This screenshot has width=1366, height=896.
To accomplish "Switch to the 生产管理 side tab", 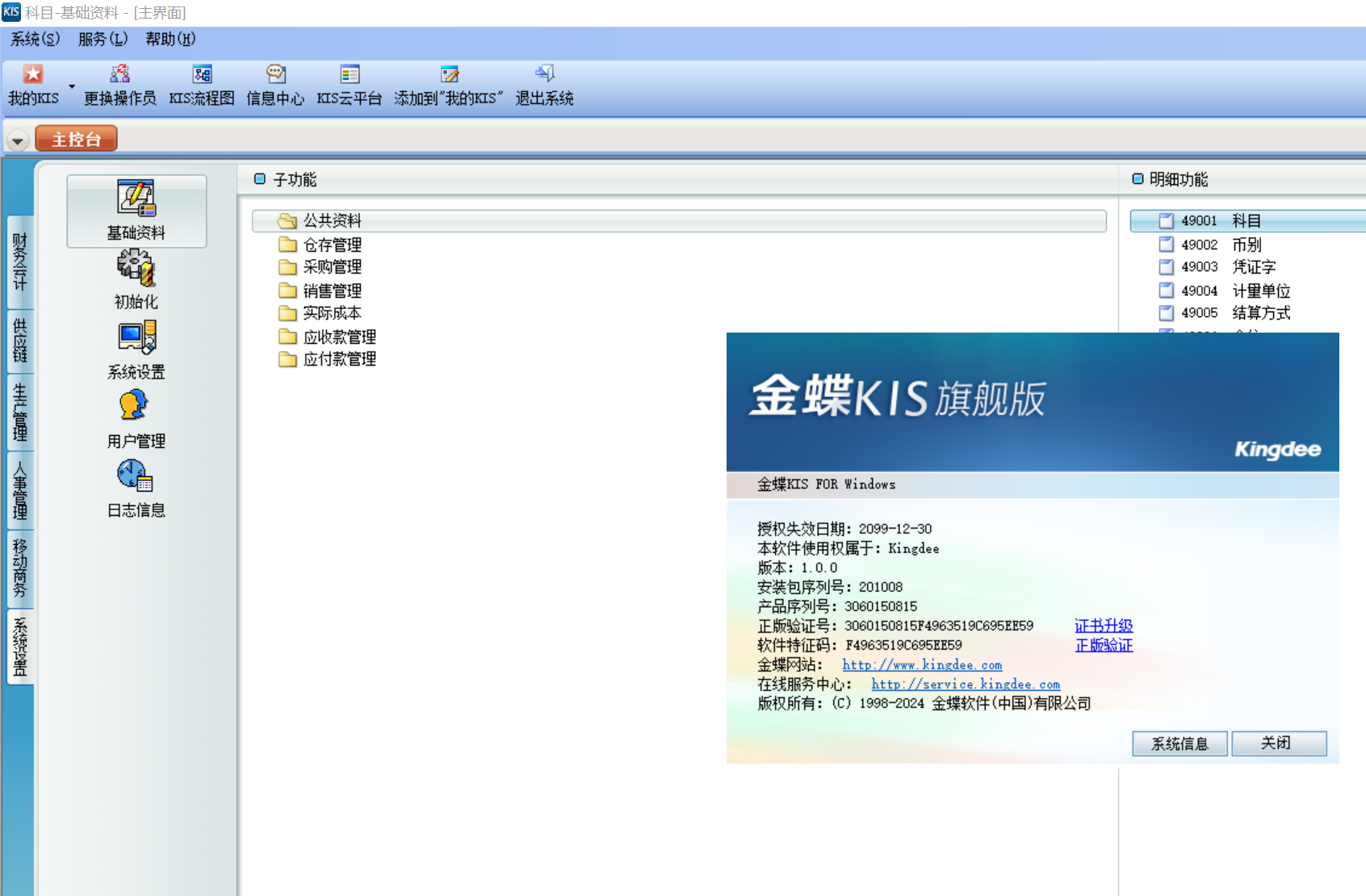I will tap(20, 412).
